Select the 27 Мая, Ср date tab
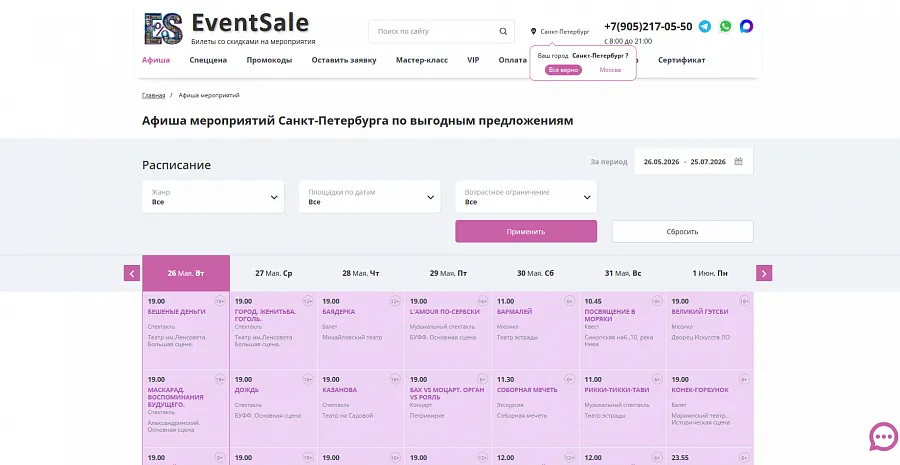The width and height of the screenshot is (900, 465). pos(274,273)
